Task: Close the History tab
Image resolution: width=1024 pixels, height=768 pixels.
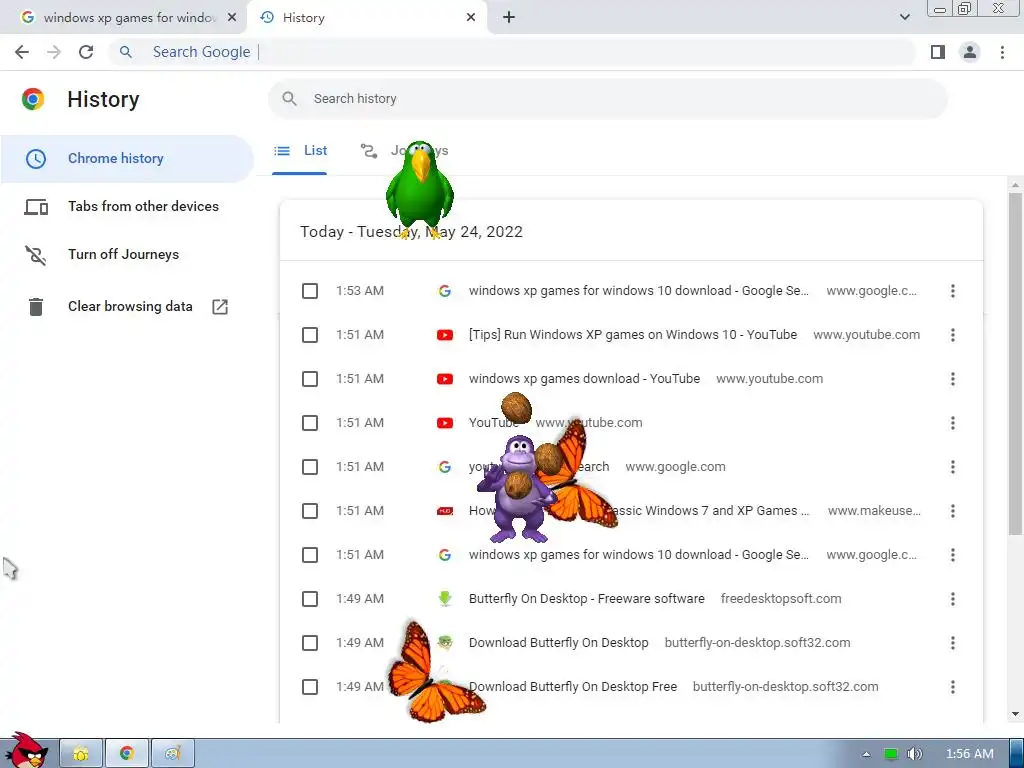Action: coord(471,18)
